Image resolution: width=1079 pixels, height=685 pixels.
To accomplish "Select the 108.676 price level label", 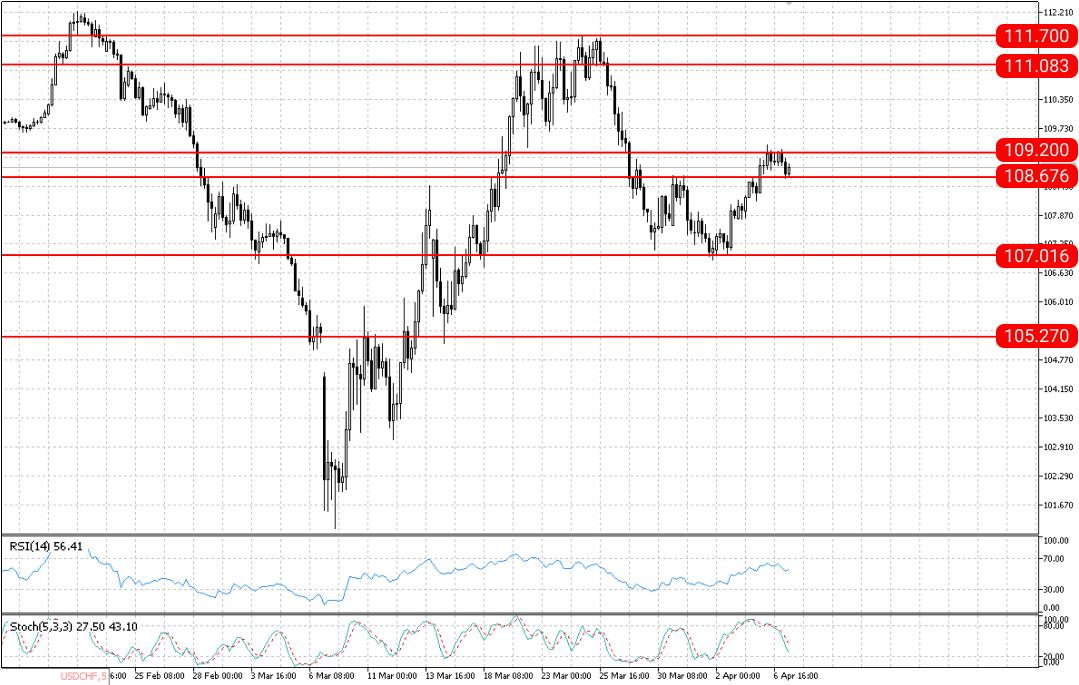I will click(1037, 176).
